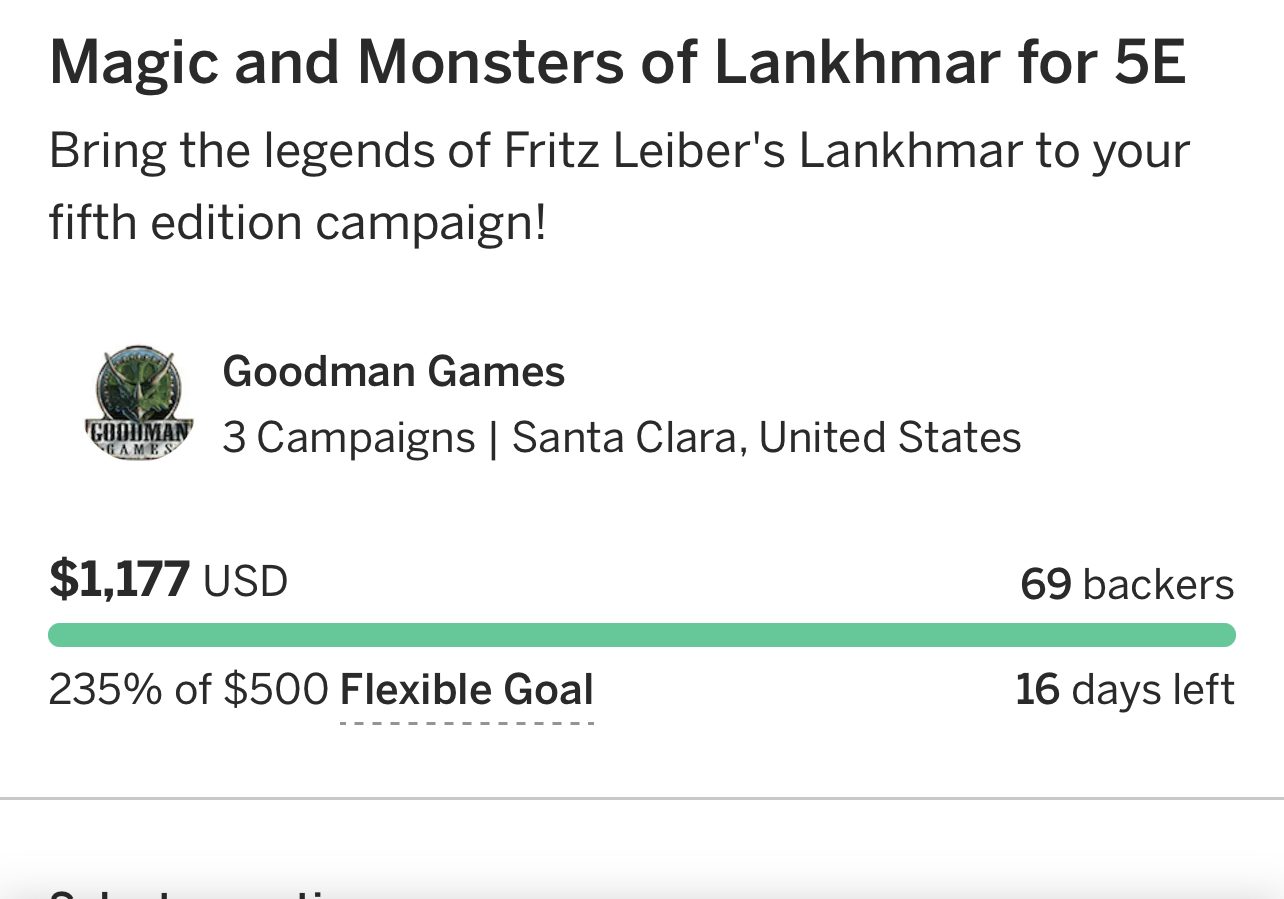Click the 3 Campaigns count text
The image size is (1284, 899).
point(348,438)
